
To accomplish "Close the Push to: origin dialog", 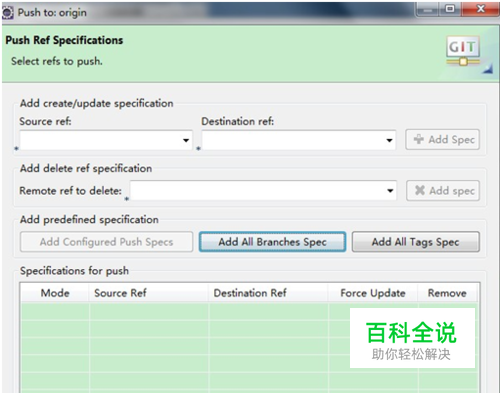I will coord(480,9).
